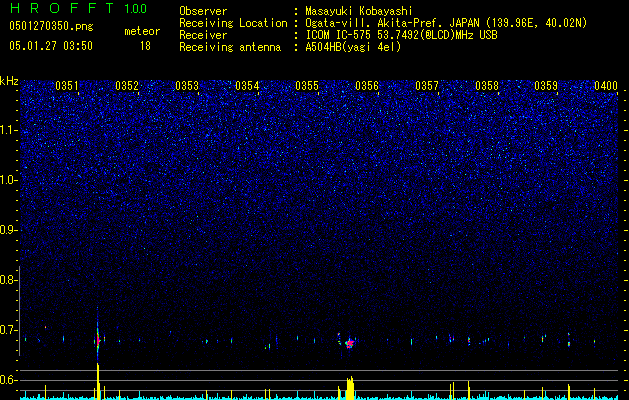Click the 0353 time marker

tap(187, 85)
